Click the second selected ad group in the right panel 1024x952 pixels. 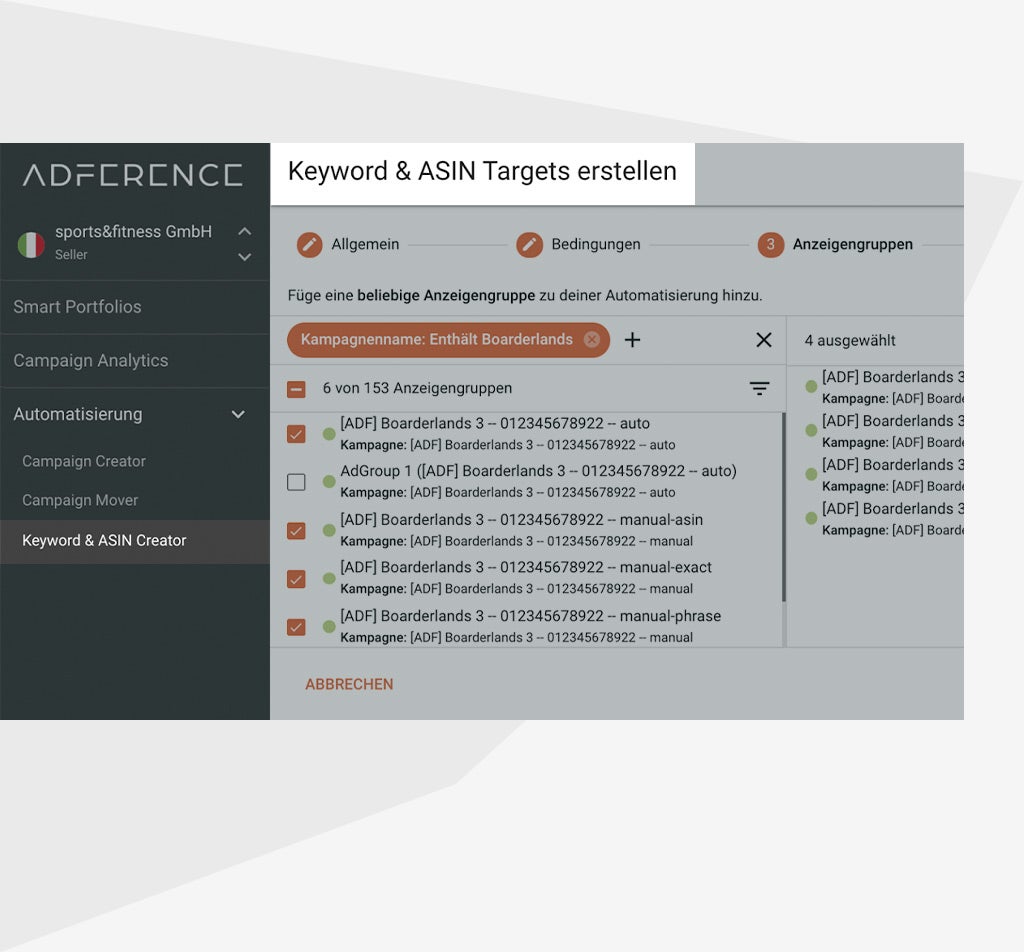[x=884, y=431]
